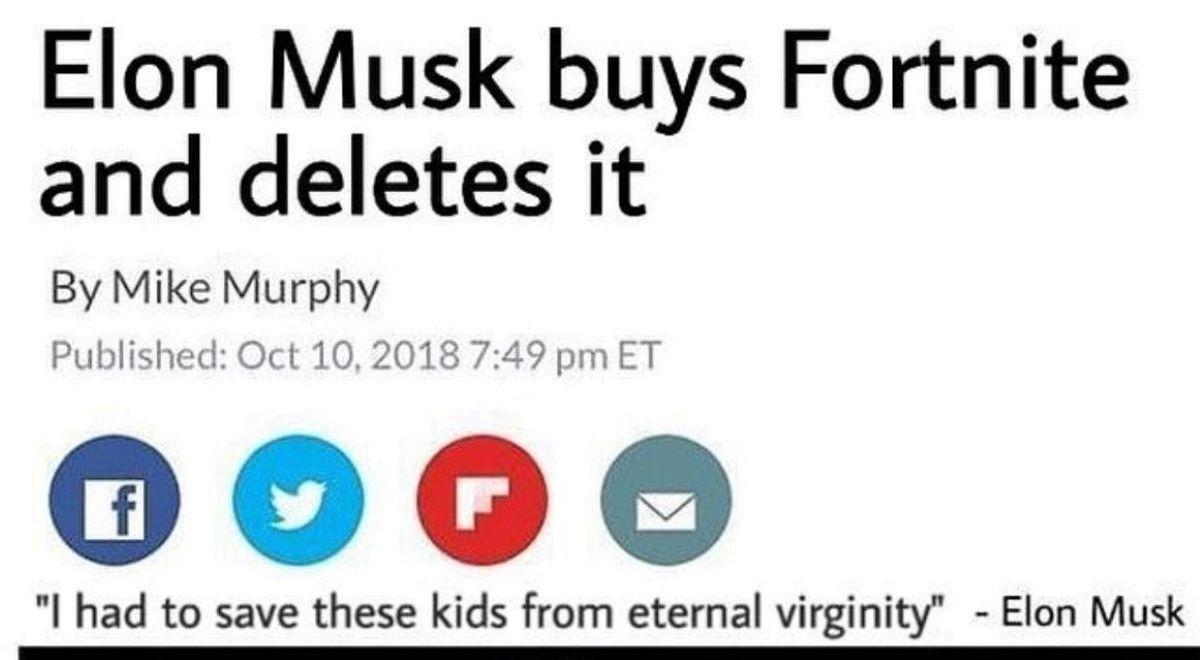Click the word 'By' before author name
The height and width of the screenshot is (660, 1200).
[x=79, y=290]
